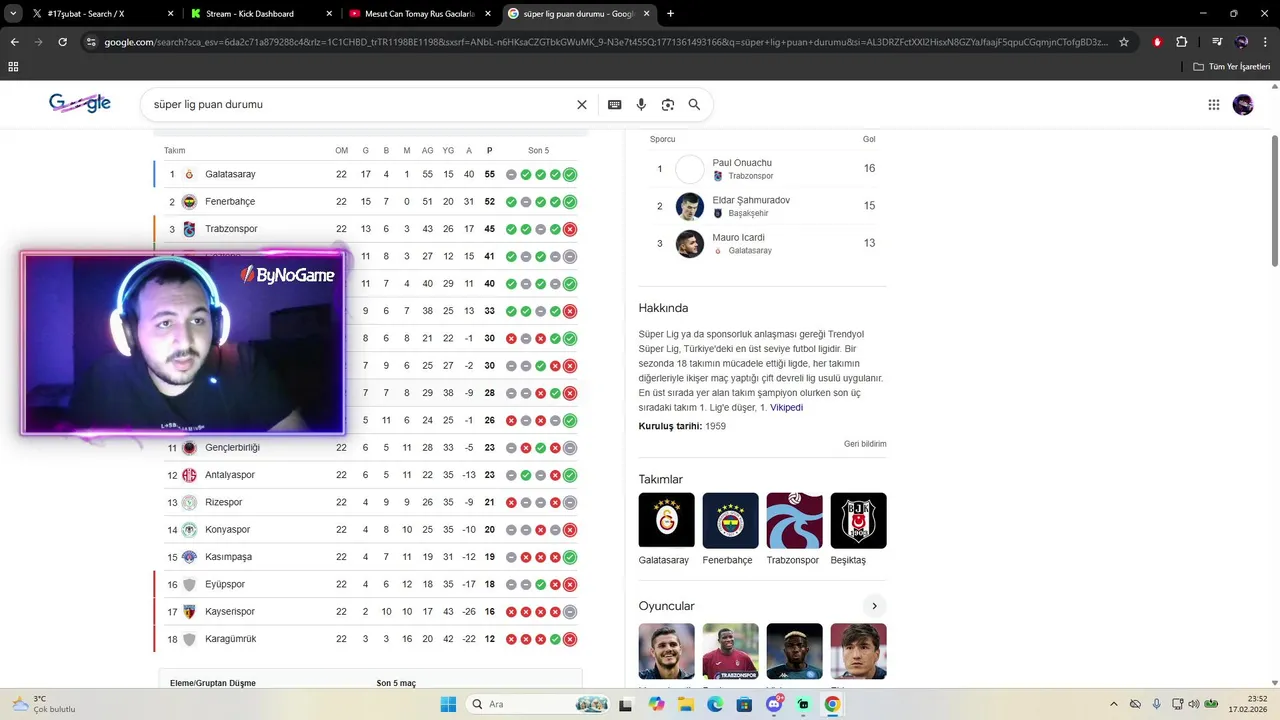Click the Chrome icon in the taskbar

tap(832, 704)
